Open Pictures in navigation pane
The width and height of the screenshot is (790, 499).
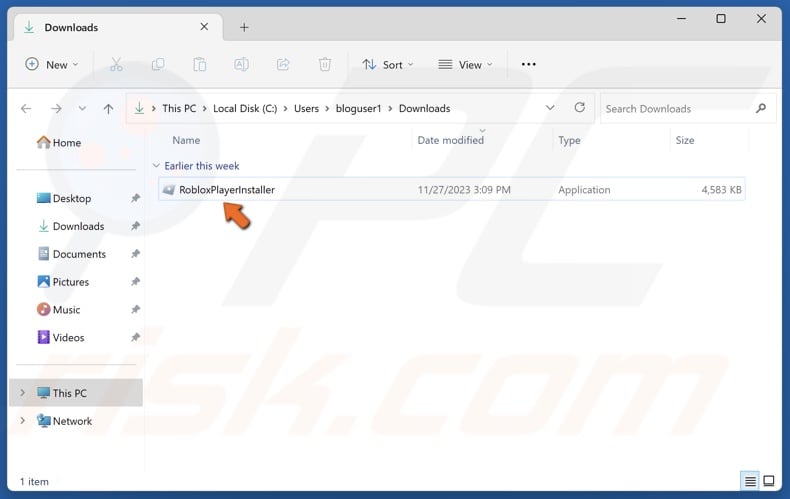[63, 281]
